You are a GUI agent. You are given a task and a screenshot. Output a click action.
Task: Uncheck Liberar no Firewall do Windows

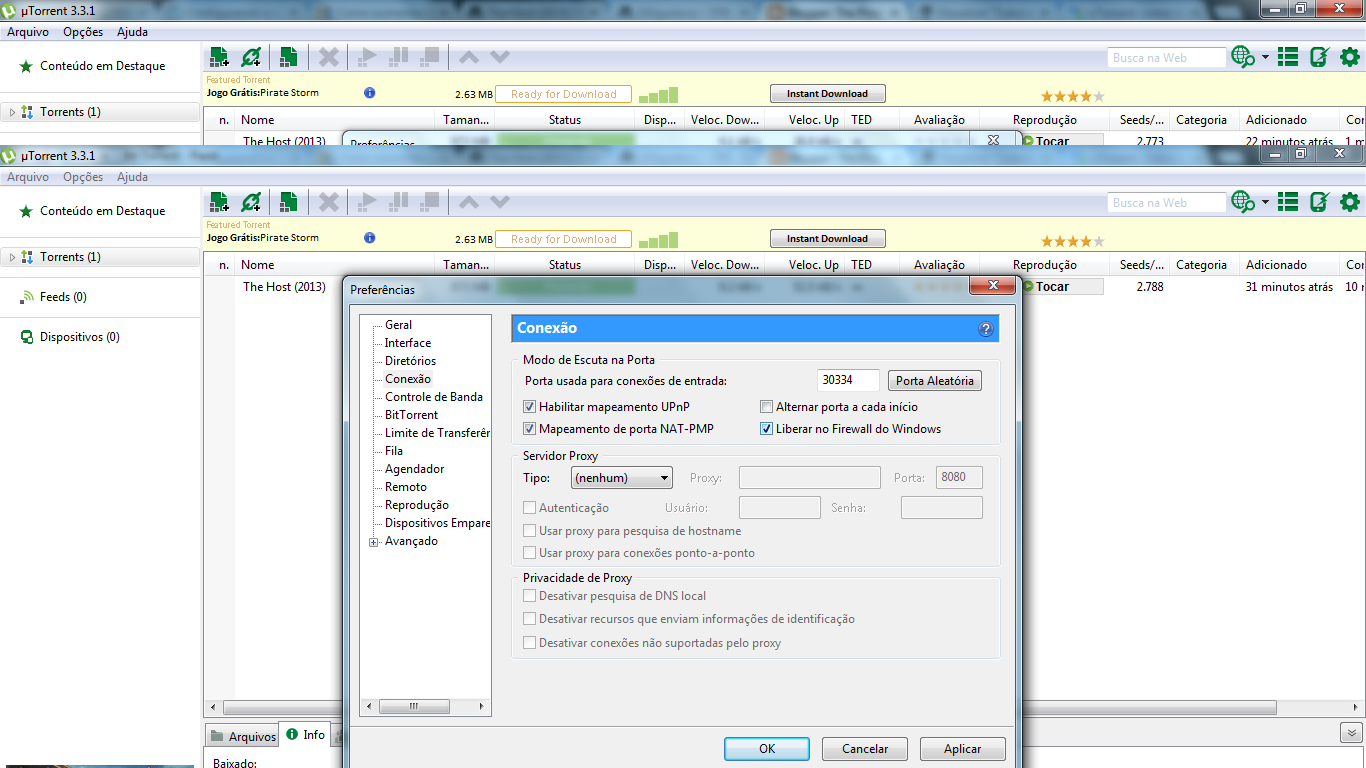point(767,429)
